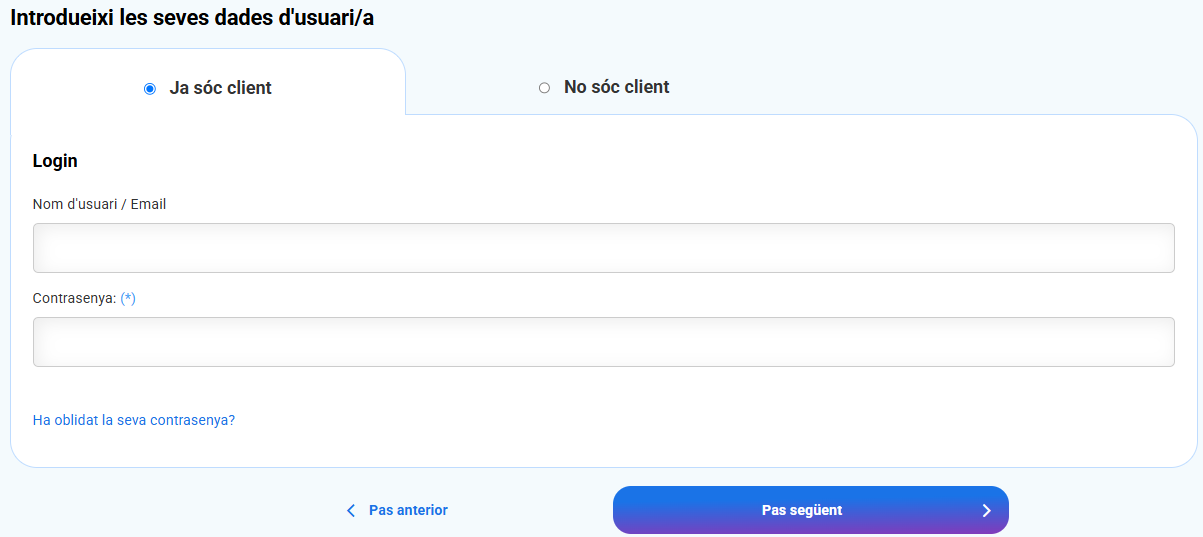Viewport: 1203px width, 537px height.
Task: Click the (*) required marker after Contrasenya
Action: (128, 298)
